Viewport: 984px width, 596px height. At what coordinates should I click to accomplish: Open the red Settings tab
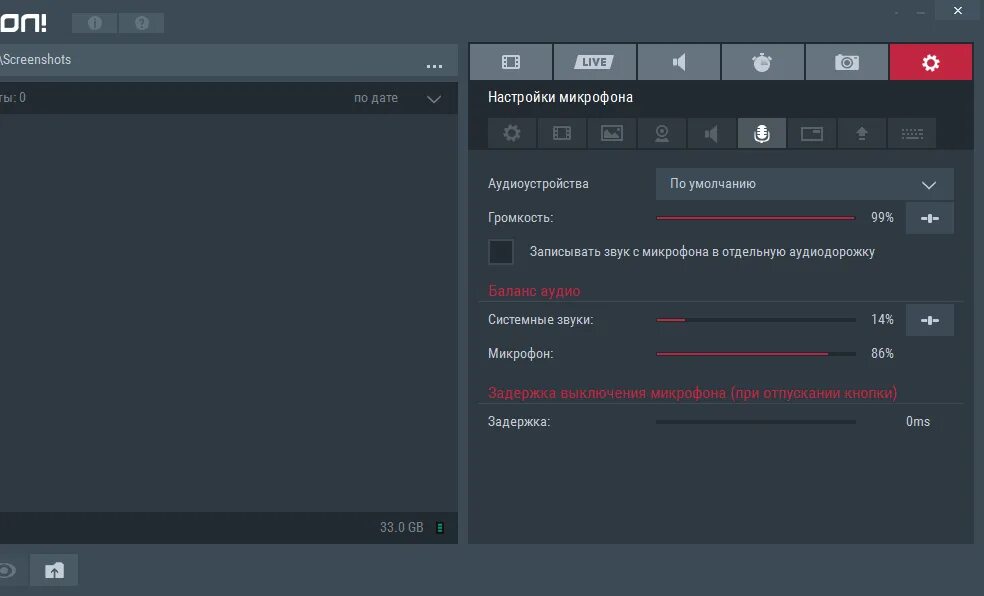tap(930, 61)
